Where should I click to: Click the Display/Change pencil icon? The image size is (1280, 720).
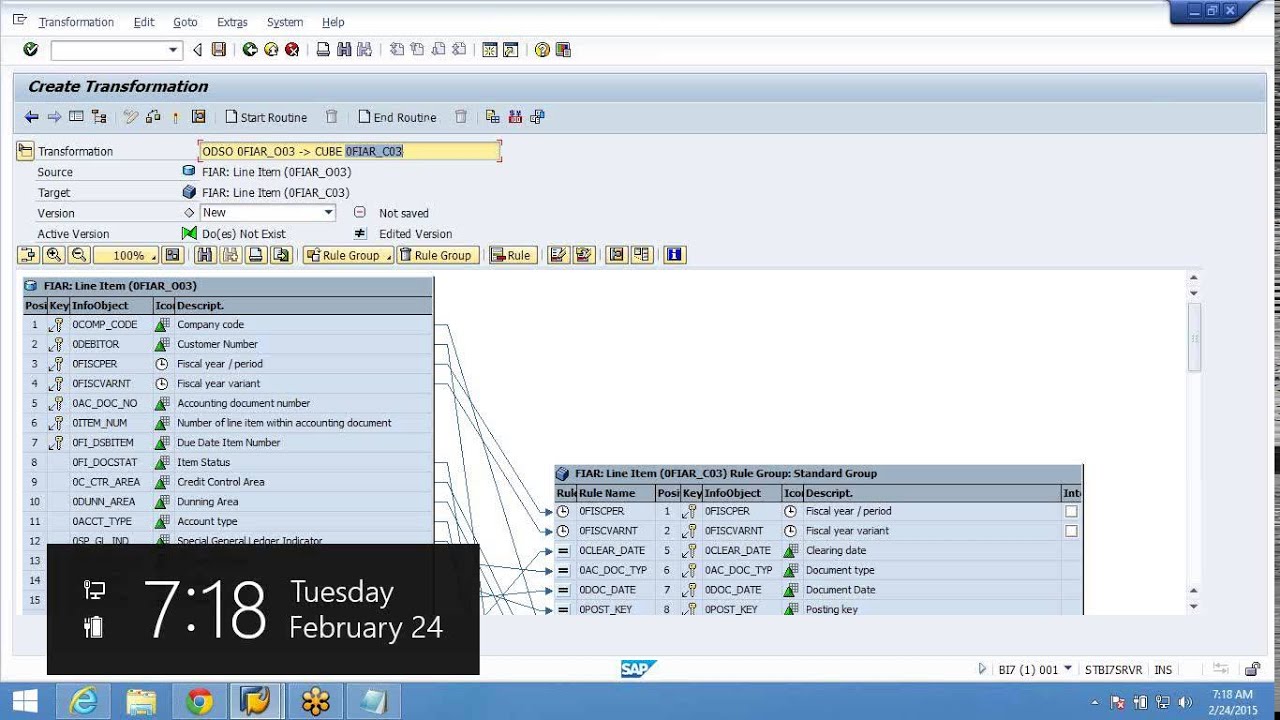tap(131, 117)
